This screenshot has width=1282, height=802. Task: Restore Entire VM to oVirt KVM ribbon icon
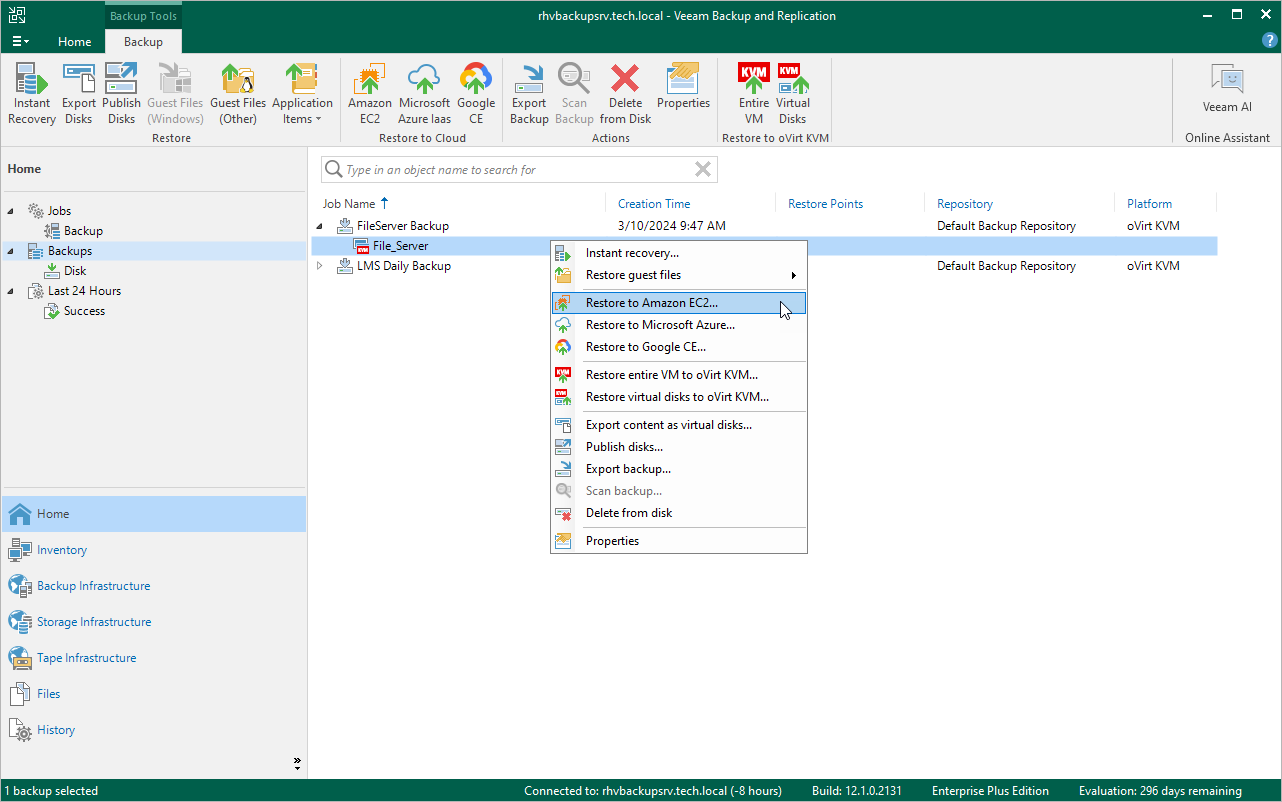click(x=754, y=94)
